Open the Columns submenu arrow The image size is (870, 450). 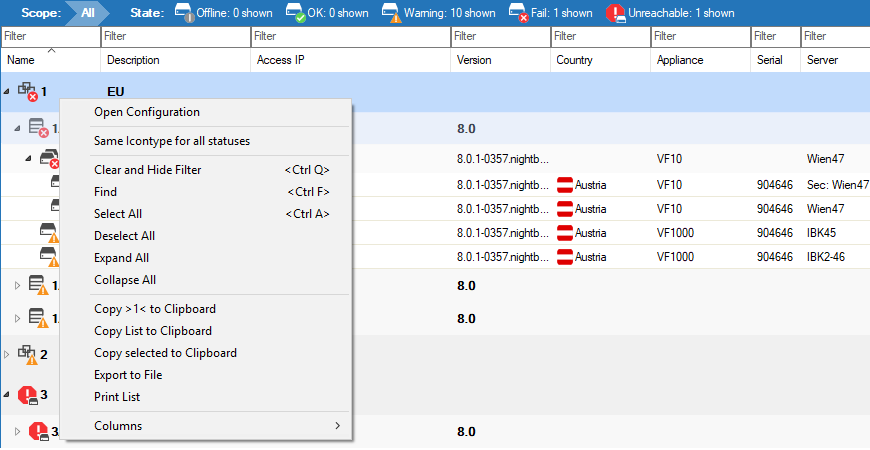[x=337, y=426]
